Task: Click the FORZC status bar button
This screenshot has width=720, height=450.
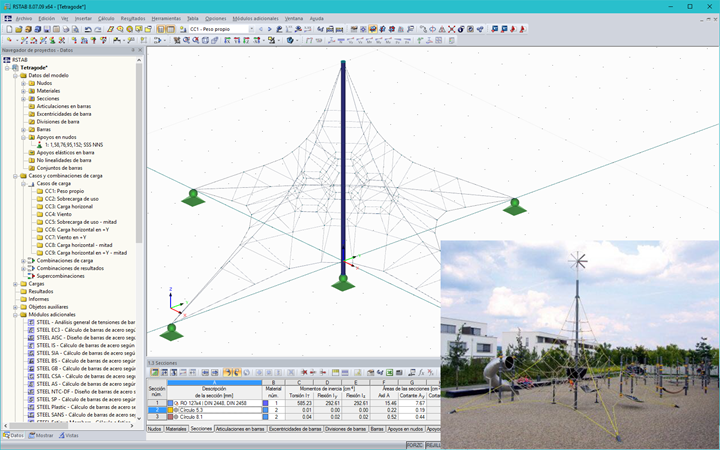Action: pos(415,445)
